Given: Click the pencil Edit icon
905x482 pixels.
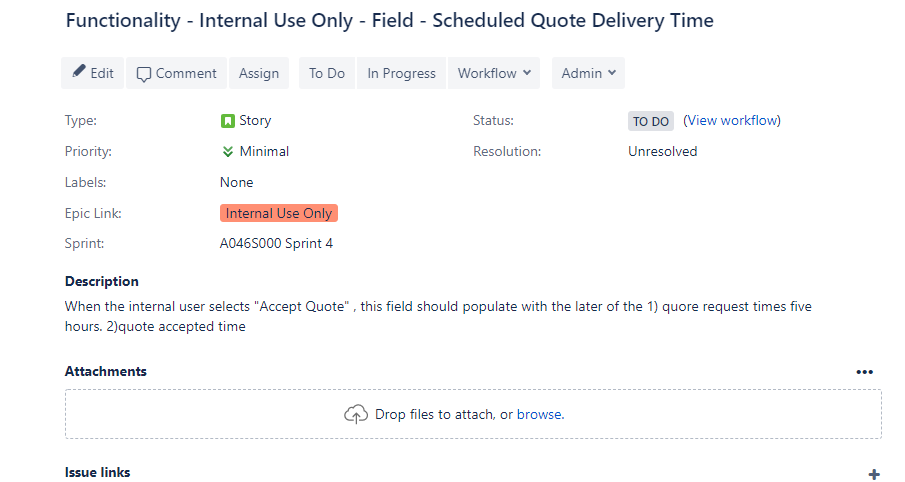Looking at the screenshot, I should tap(78, 71).
